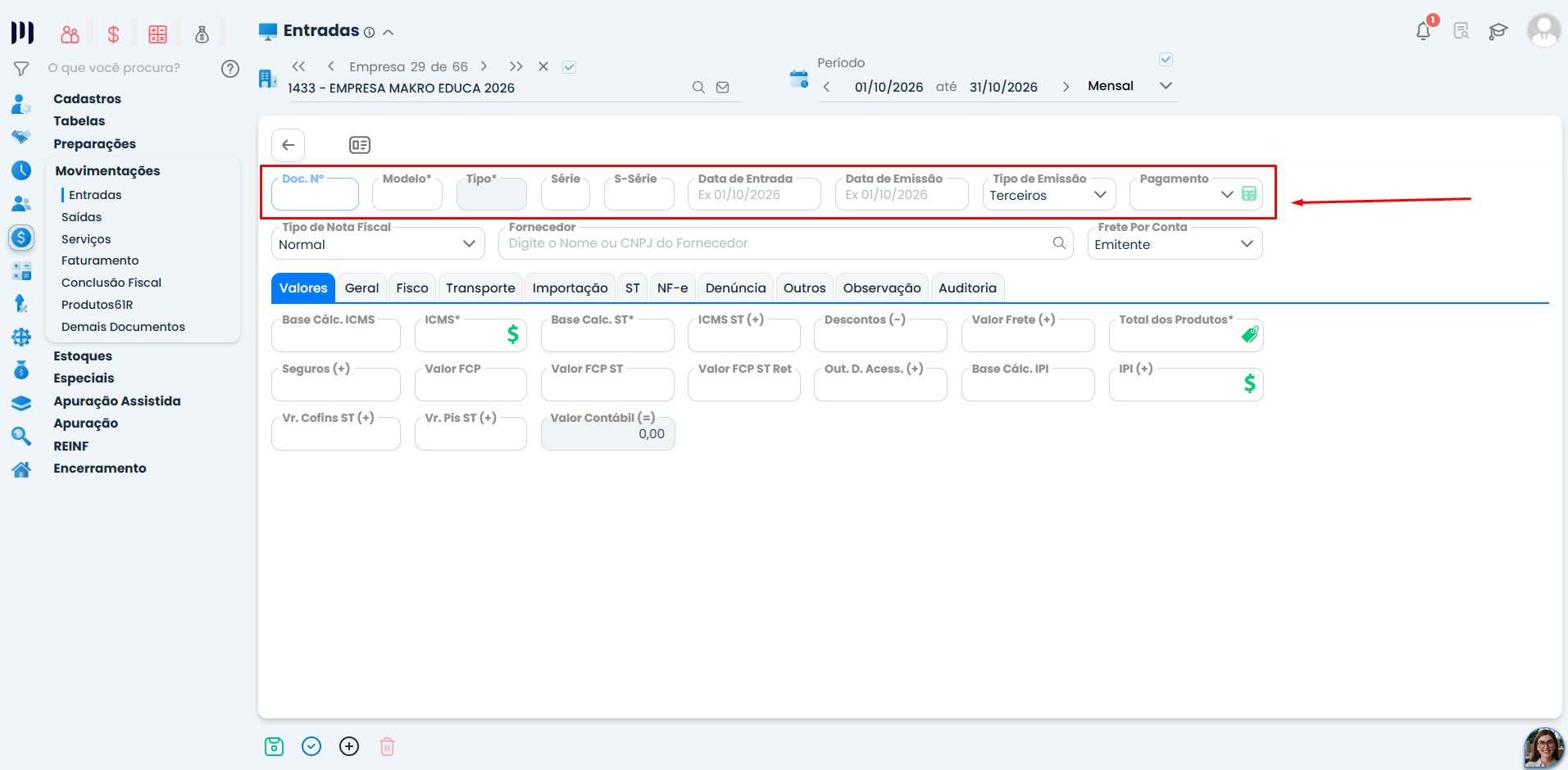Click the envelope icon beside company name

pyautogui.click(x=722, y=87)
